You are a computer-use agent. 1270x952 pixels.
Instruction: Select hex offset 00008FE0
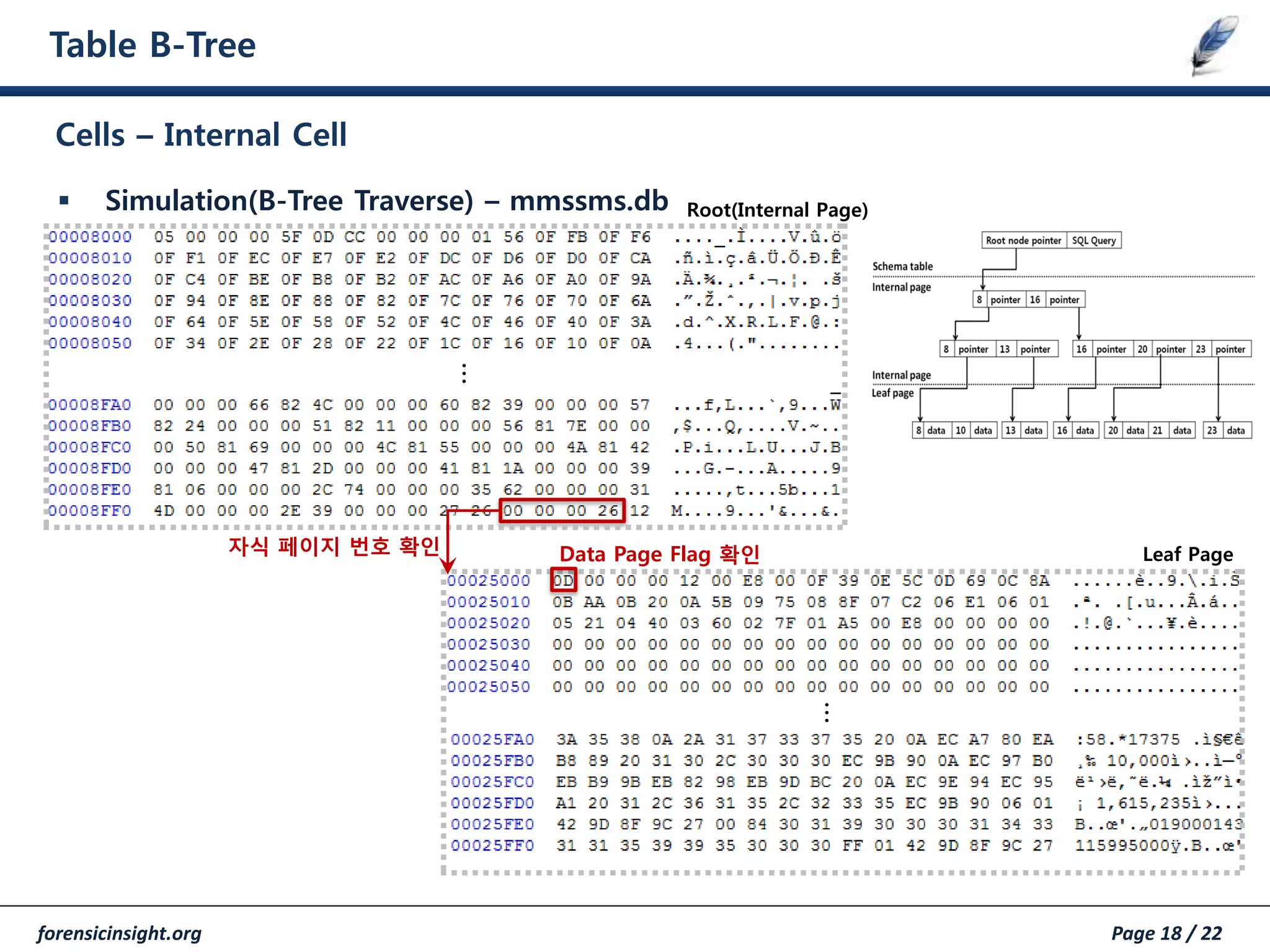point(90,490)
